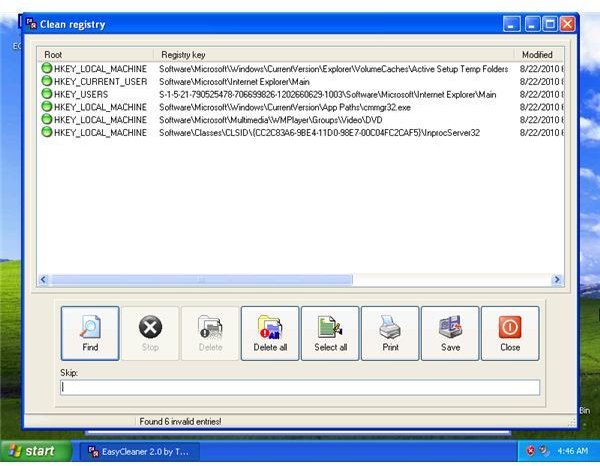The width and height of the screenshot is (600, 466).
Task: Click EasyCleaner 2.0 taskbar button
Action: (x=139, y=451)
